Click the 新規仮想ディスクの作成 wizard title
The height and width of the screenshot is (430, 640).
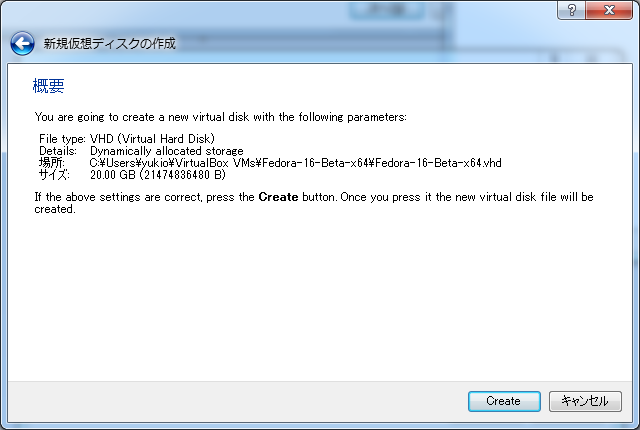click(x=109, y=44)
